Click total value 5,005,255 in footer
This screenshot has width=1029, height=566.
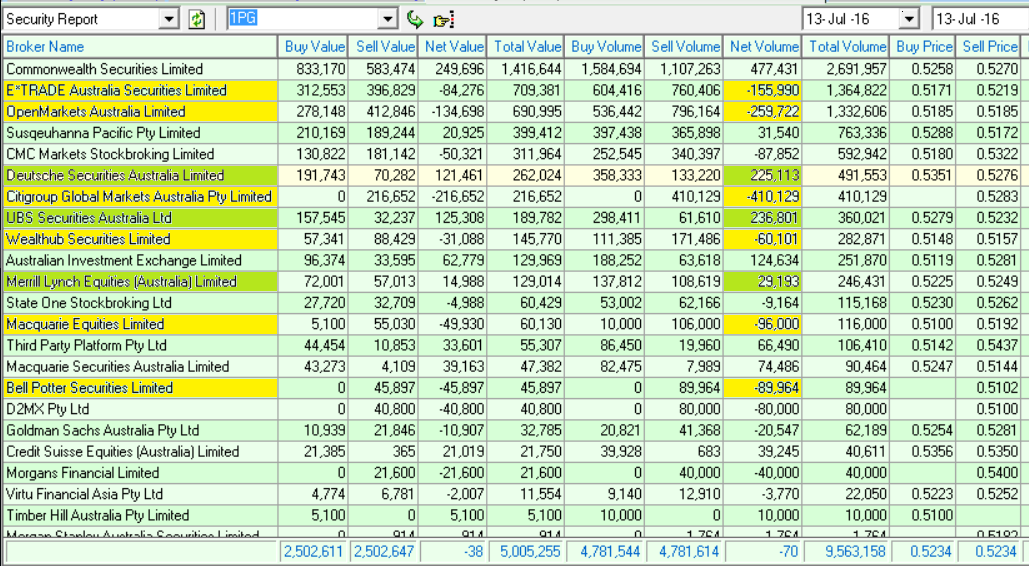526,552
